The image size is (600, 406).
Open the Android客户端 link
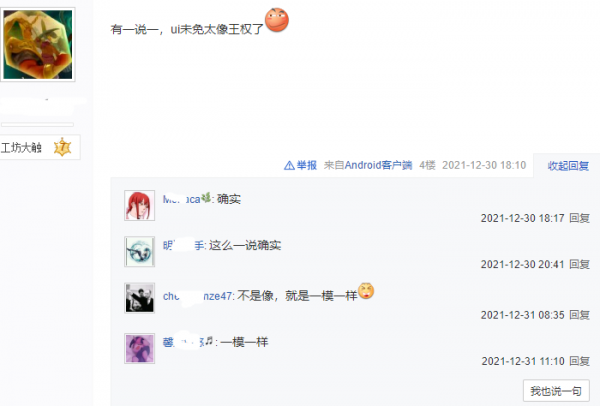coord(378,165)
